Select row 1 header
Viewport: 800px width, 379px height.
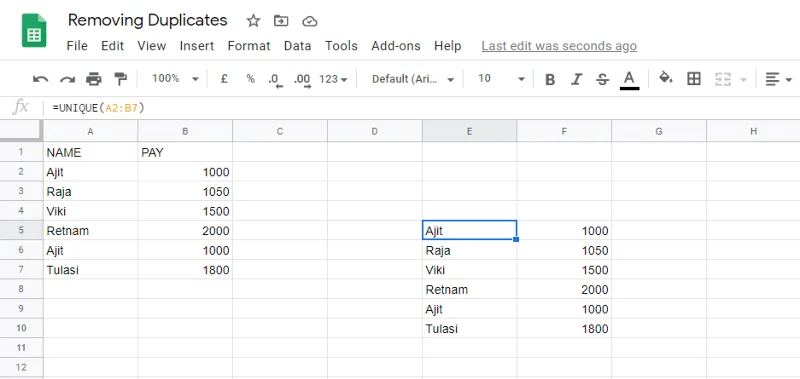(21, 152)
